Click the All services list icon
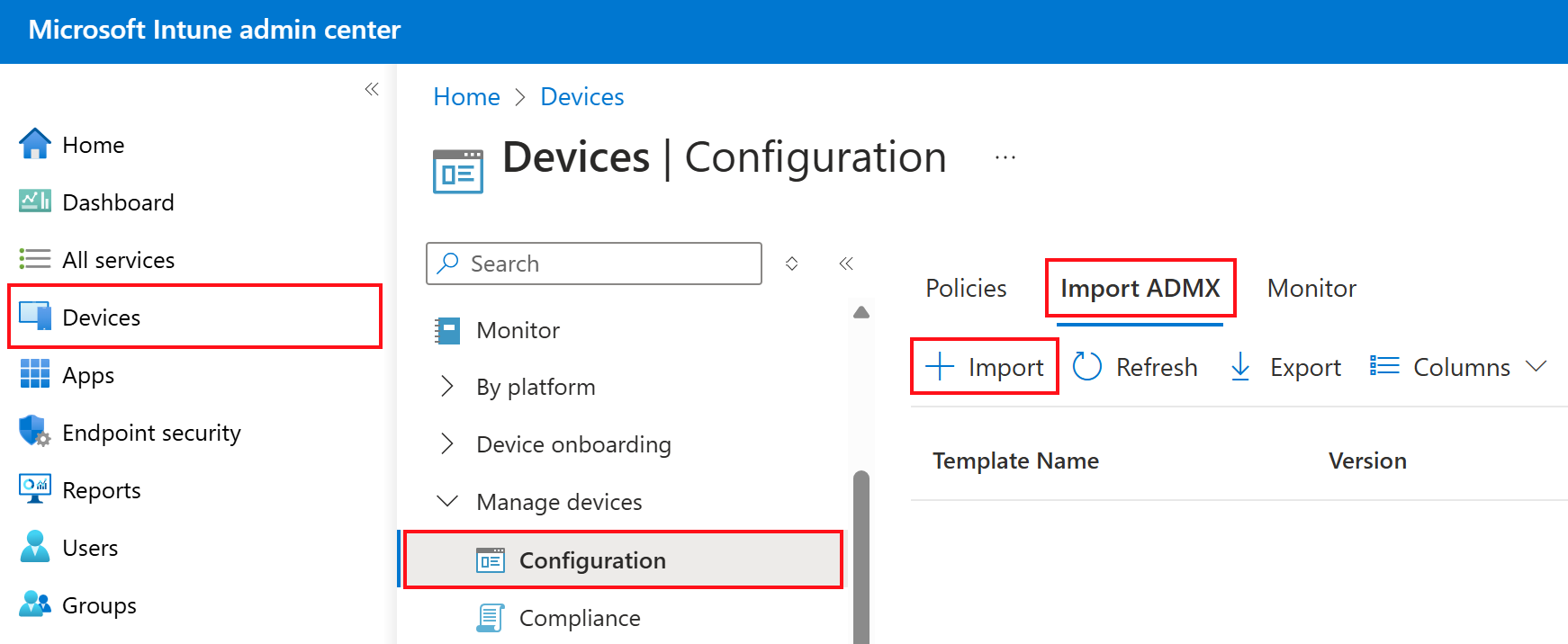The height and width of the screenshot is (644, 1568). (35, 260)
